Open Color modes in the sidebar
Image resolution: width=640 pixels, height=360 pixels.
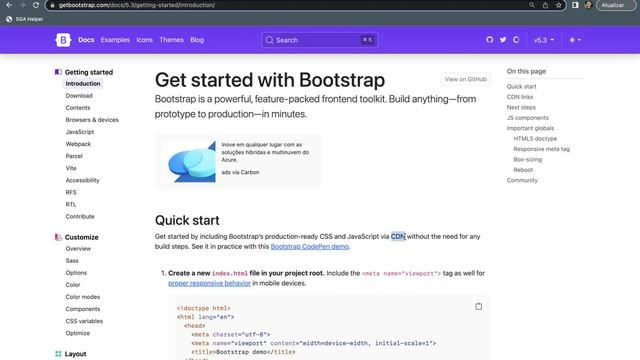82,297
